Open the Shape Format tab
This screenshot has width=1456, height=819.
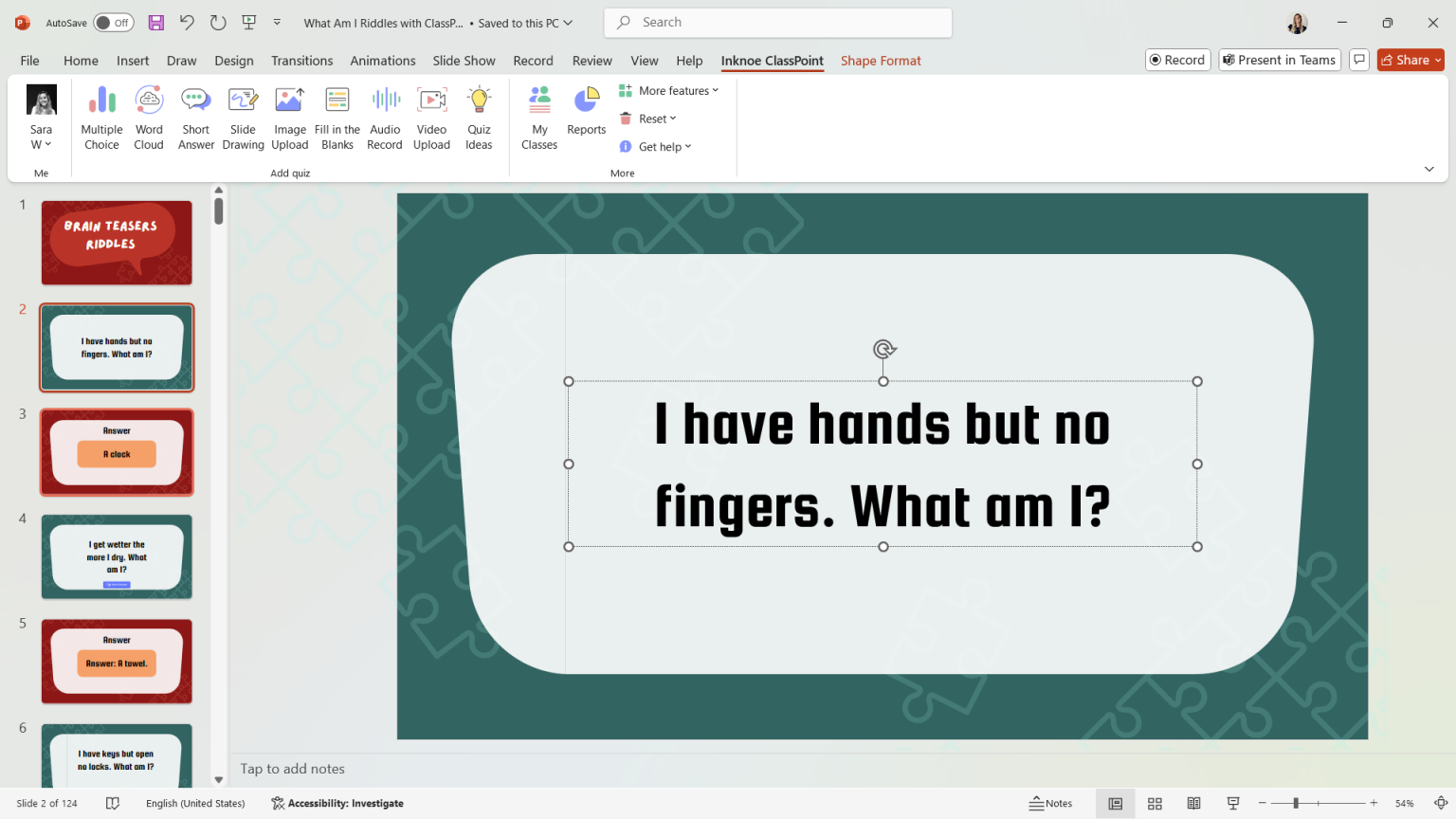click(881, 60)
